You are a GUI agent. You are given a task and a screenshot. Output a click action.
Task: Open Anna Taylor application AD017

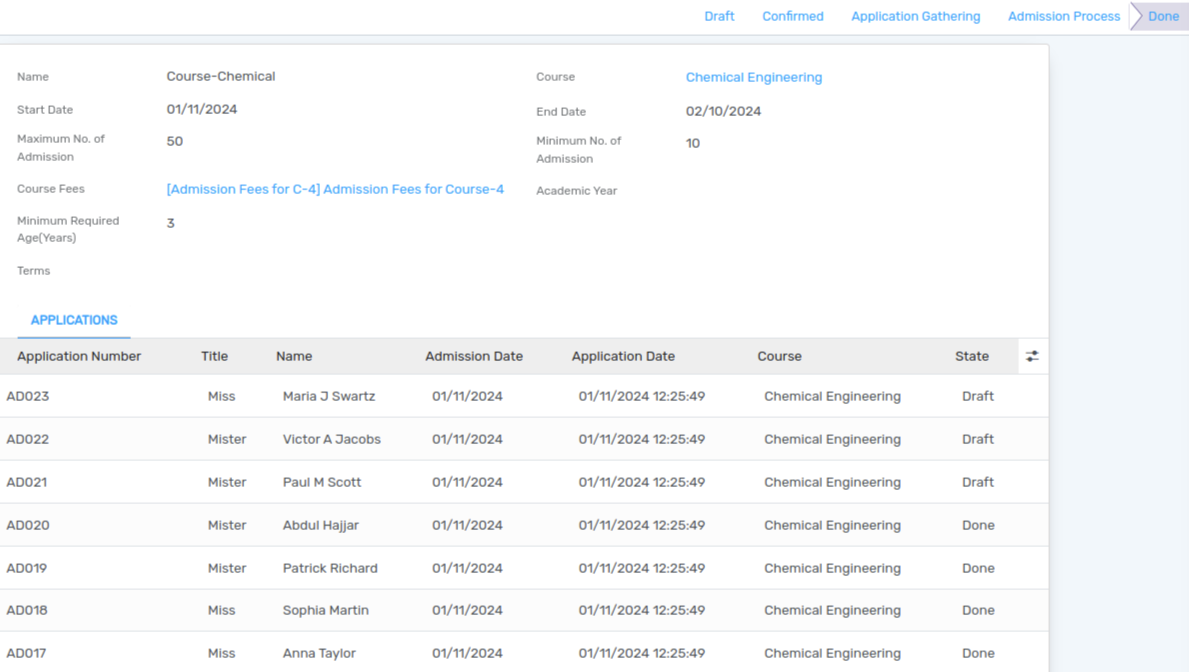pos(524,652)
